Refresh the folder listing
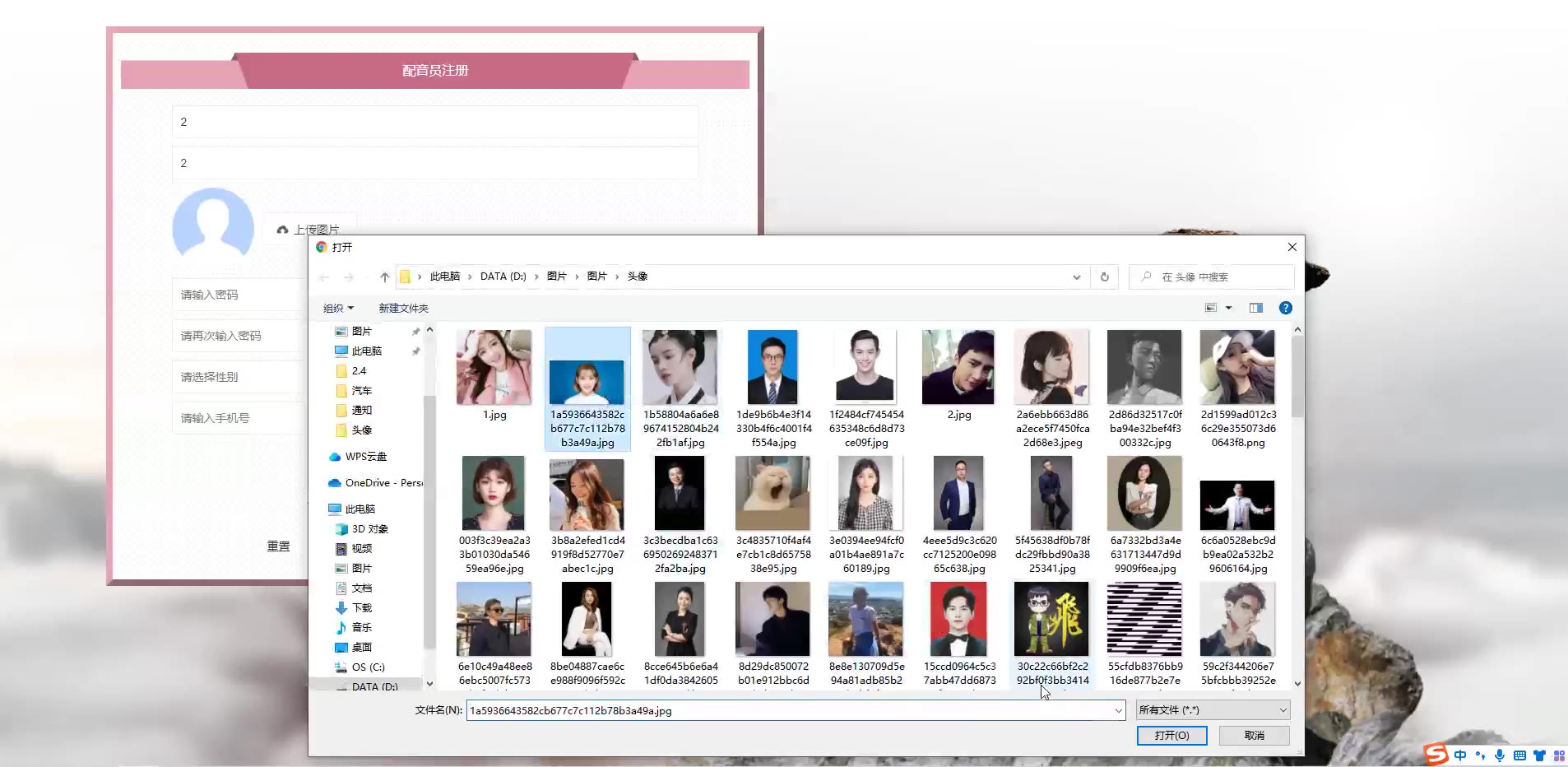 click(x=1104, y=277)
